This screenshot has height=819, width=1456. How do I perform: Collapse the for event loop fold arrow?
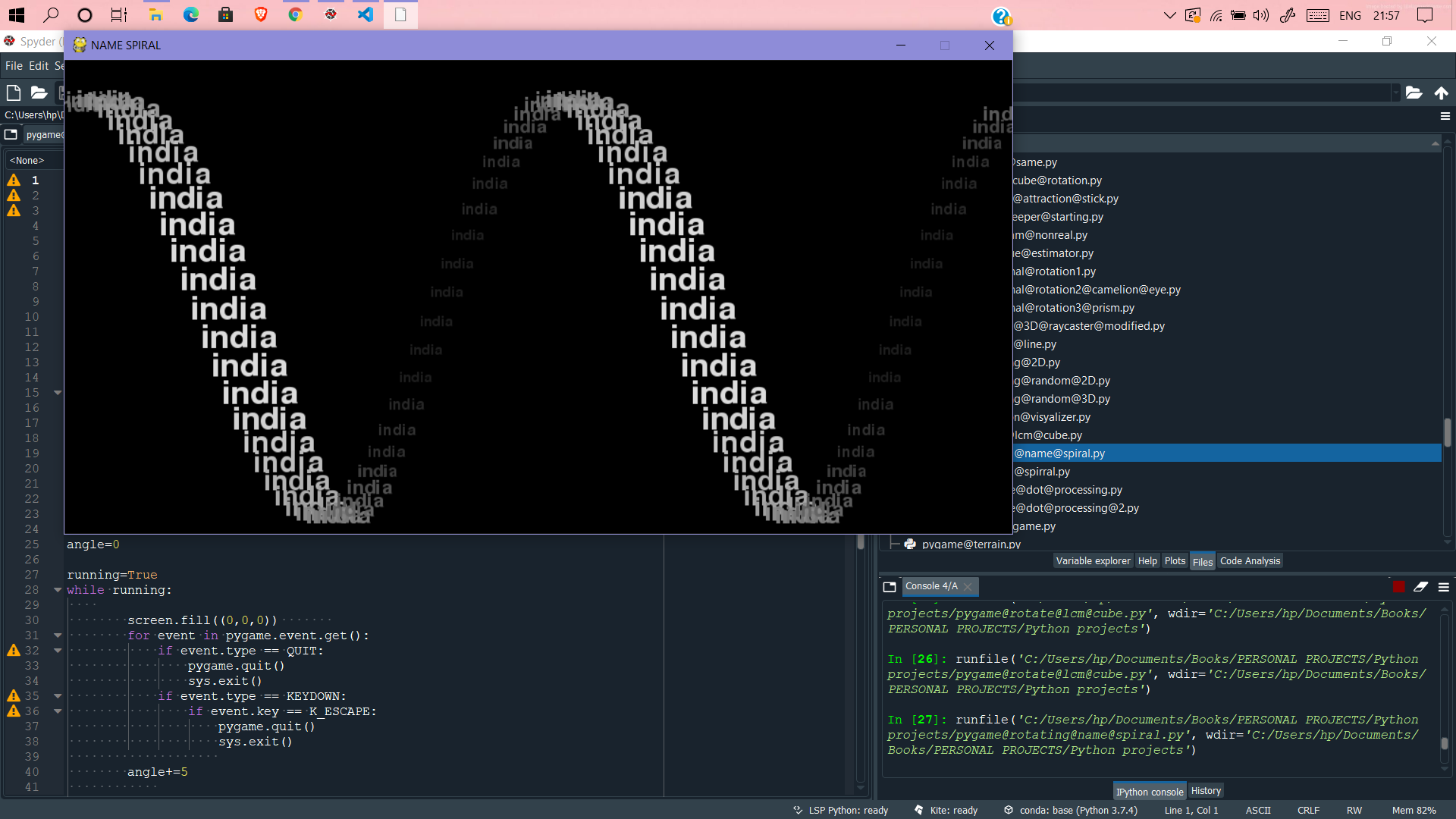click(x=58, y=635)
